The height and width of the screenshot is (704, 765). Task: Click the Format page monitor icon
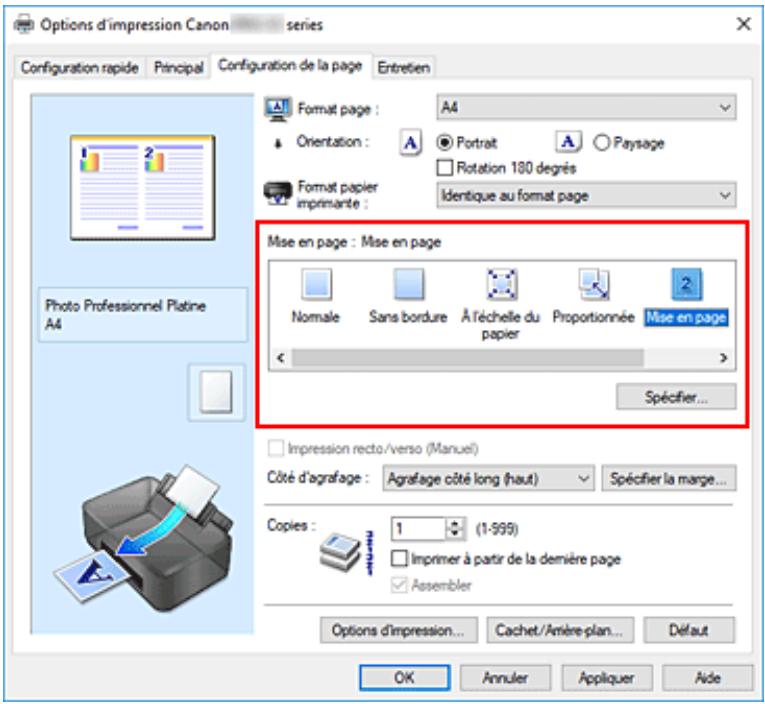[x=278, y=109]
